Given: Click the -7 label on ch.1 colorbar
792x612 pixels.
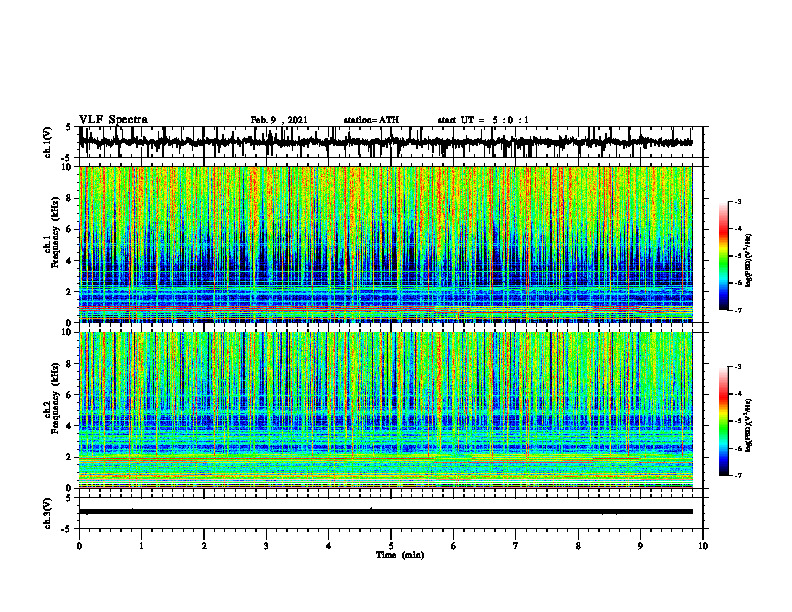Looking at the screenshot, I should point(738,310).
